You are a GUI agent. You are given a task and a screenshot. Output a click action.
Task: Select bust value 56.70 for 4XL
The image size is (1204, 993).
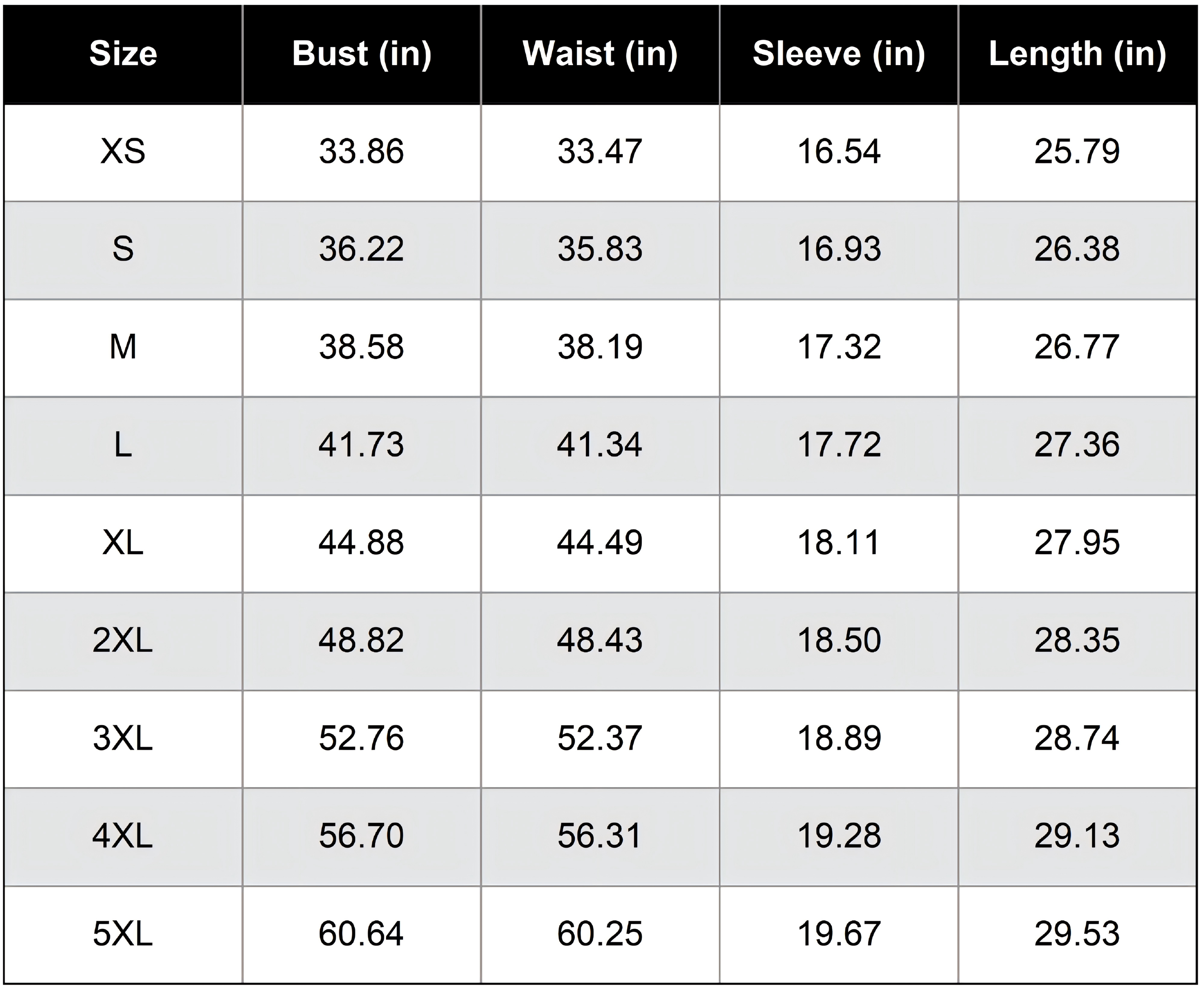[x=361, y=837]
